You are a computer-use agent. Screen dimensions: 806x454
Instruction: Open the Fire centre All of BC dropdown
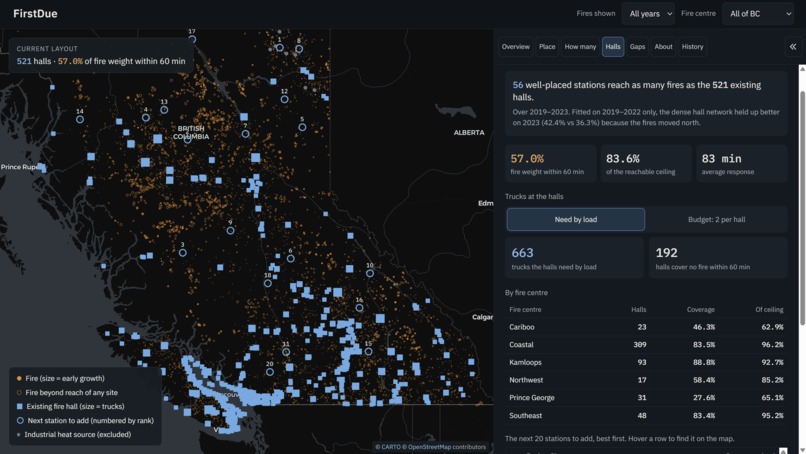tap(758, 14)
